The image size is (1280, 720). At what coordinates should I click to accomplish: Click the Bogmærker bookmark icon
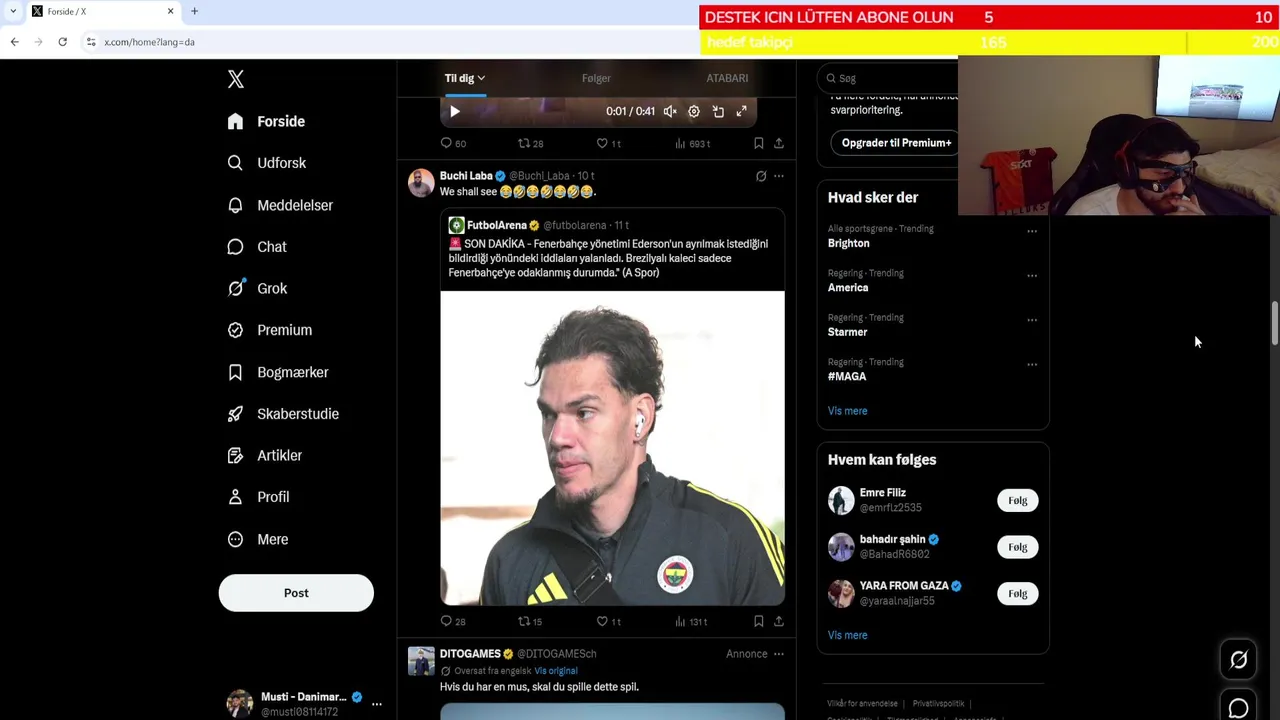(235, 372)
